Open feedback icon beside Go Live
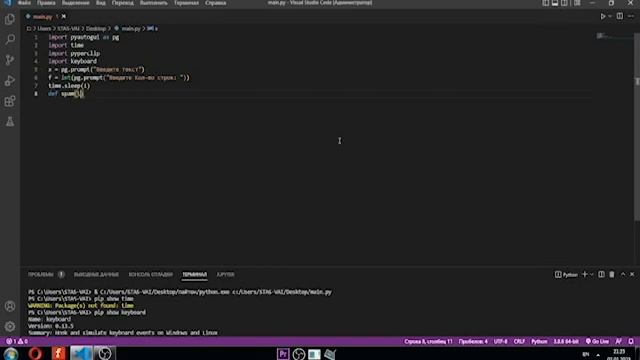640x360 pixels. coord(619,341)
